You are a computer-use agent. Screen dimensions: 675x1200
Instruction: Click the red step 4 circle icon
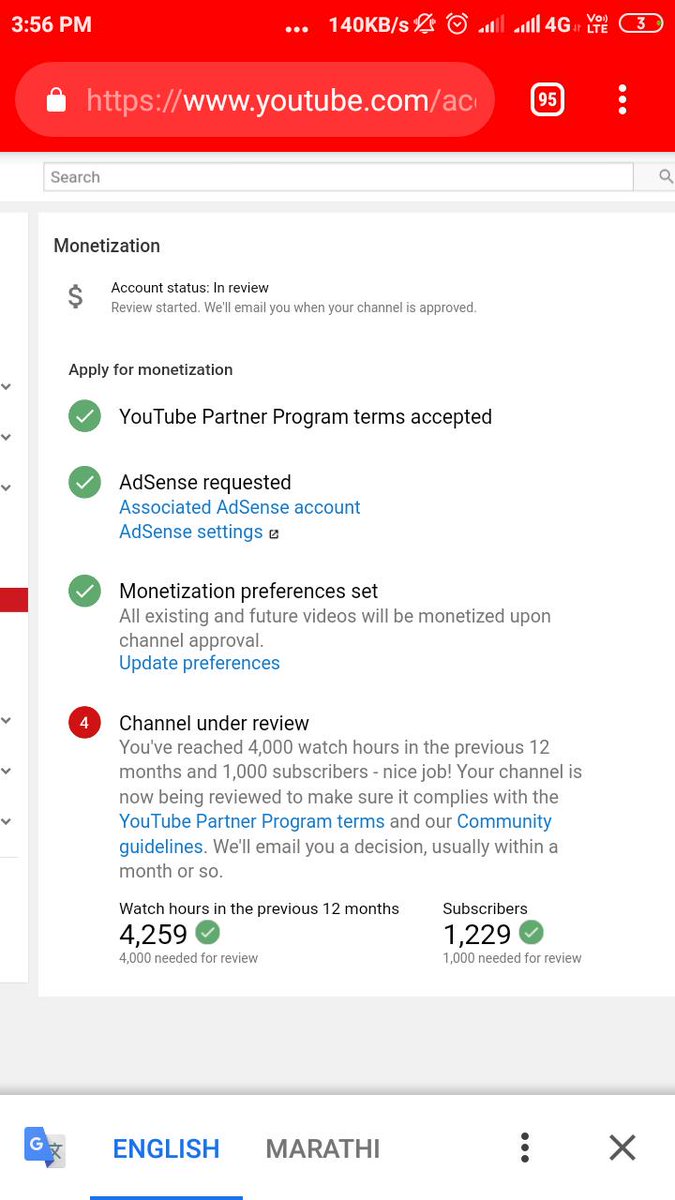coord(85,723)
